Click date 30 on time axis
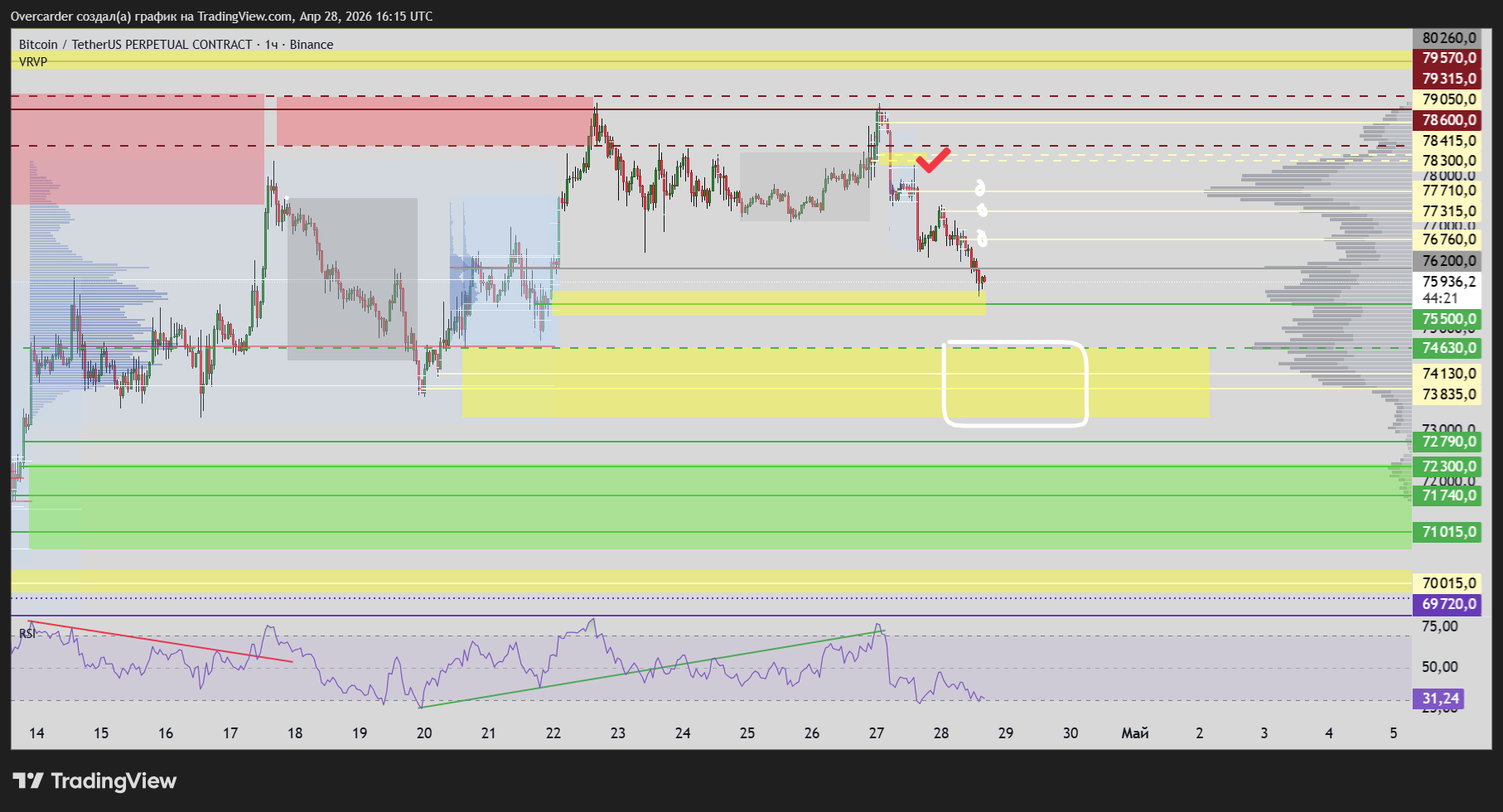The height and width of the screenshot is (812, 1503). (x=1070, y=733)
